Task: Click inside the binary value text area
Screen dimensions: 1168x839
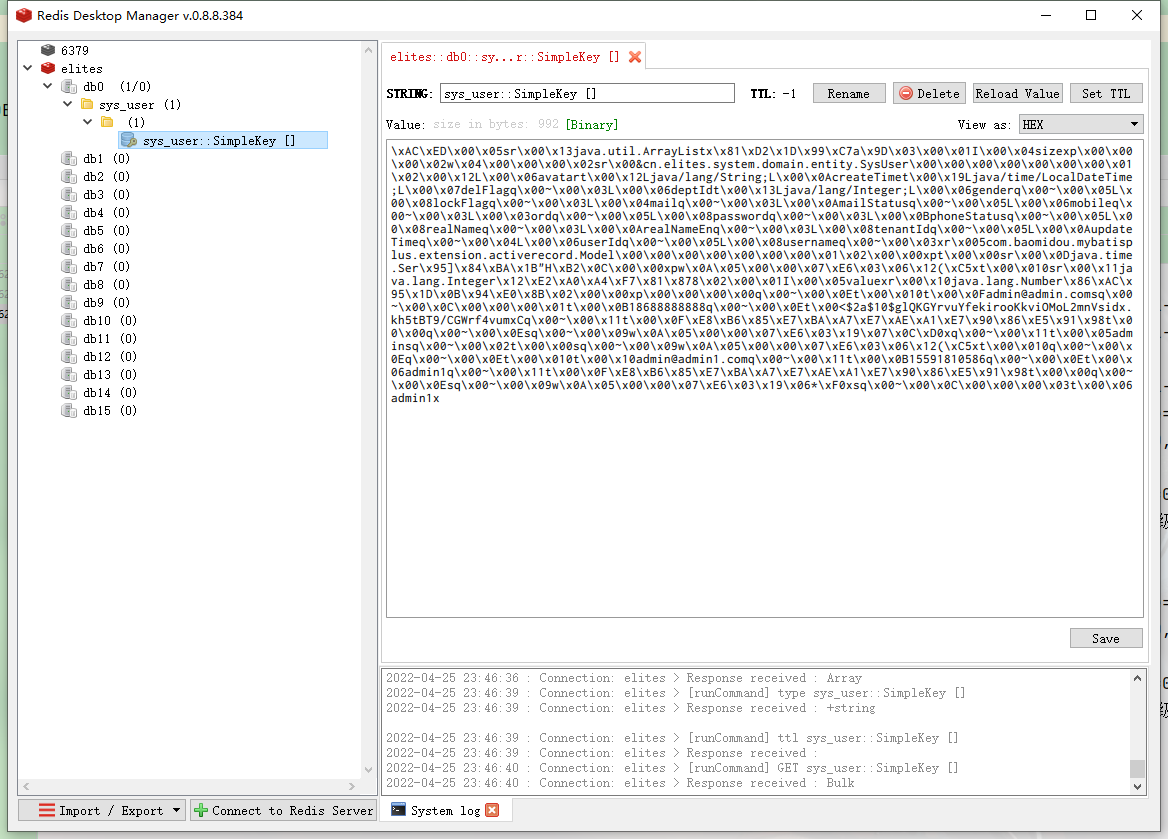Action: [x=764, y=378]
